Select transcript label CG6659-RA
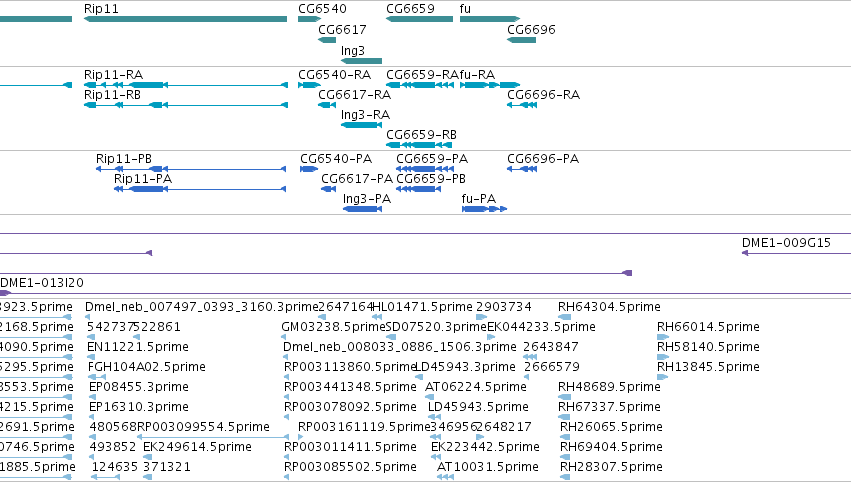851x482 pixels. (423, 75)
